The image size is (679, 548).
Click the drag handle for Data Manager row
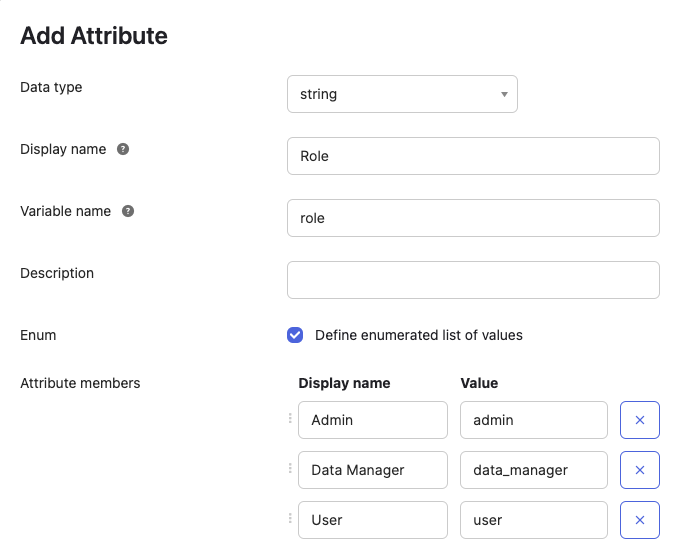(x=291, y=469)
